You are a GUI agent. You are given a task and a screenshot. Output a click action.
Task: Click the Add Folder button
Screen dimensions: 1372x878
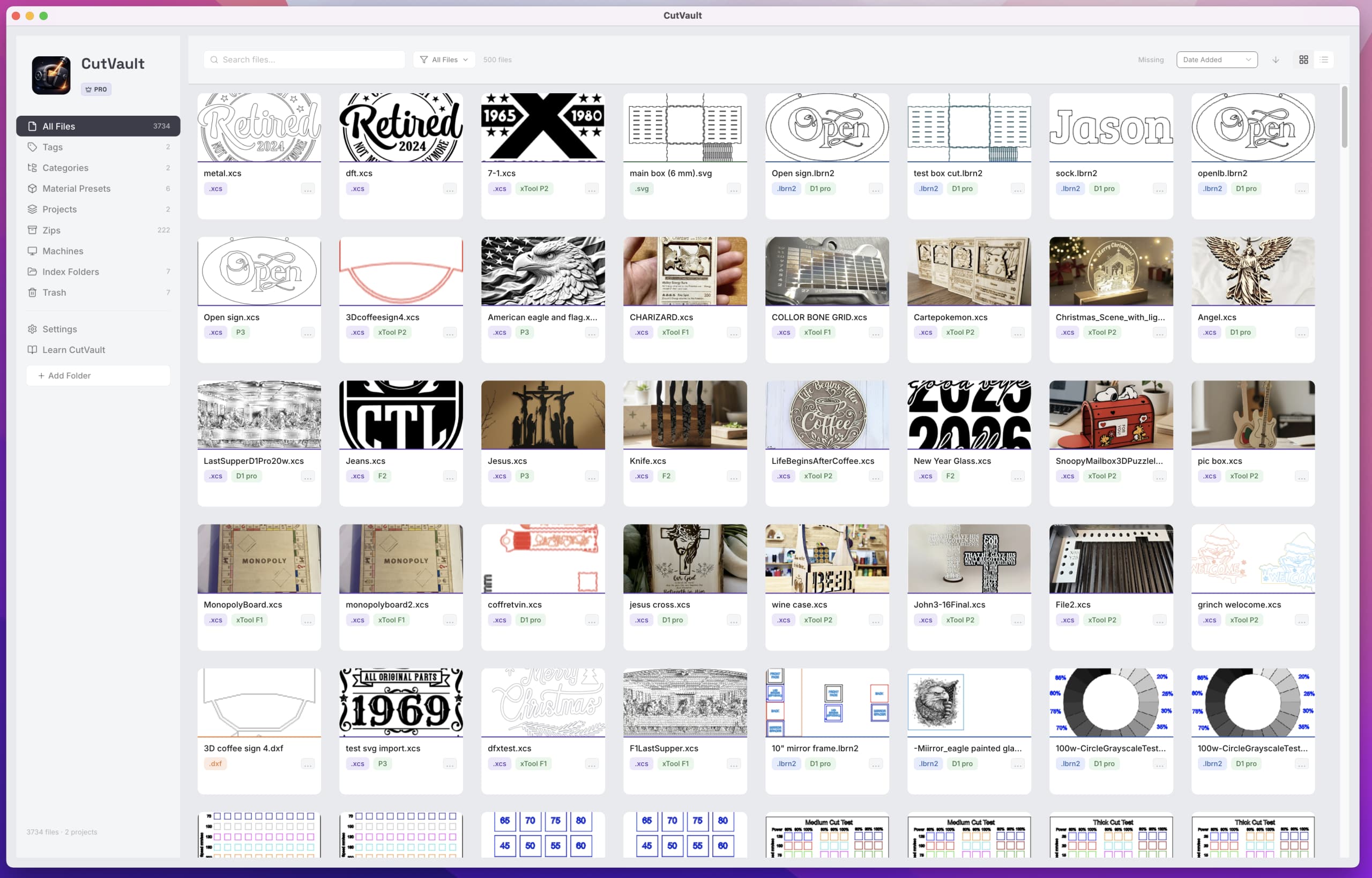(x=98, y=376)
